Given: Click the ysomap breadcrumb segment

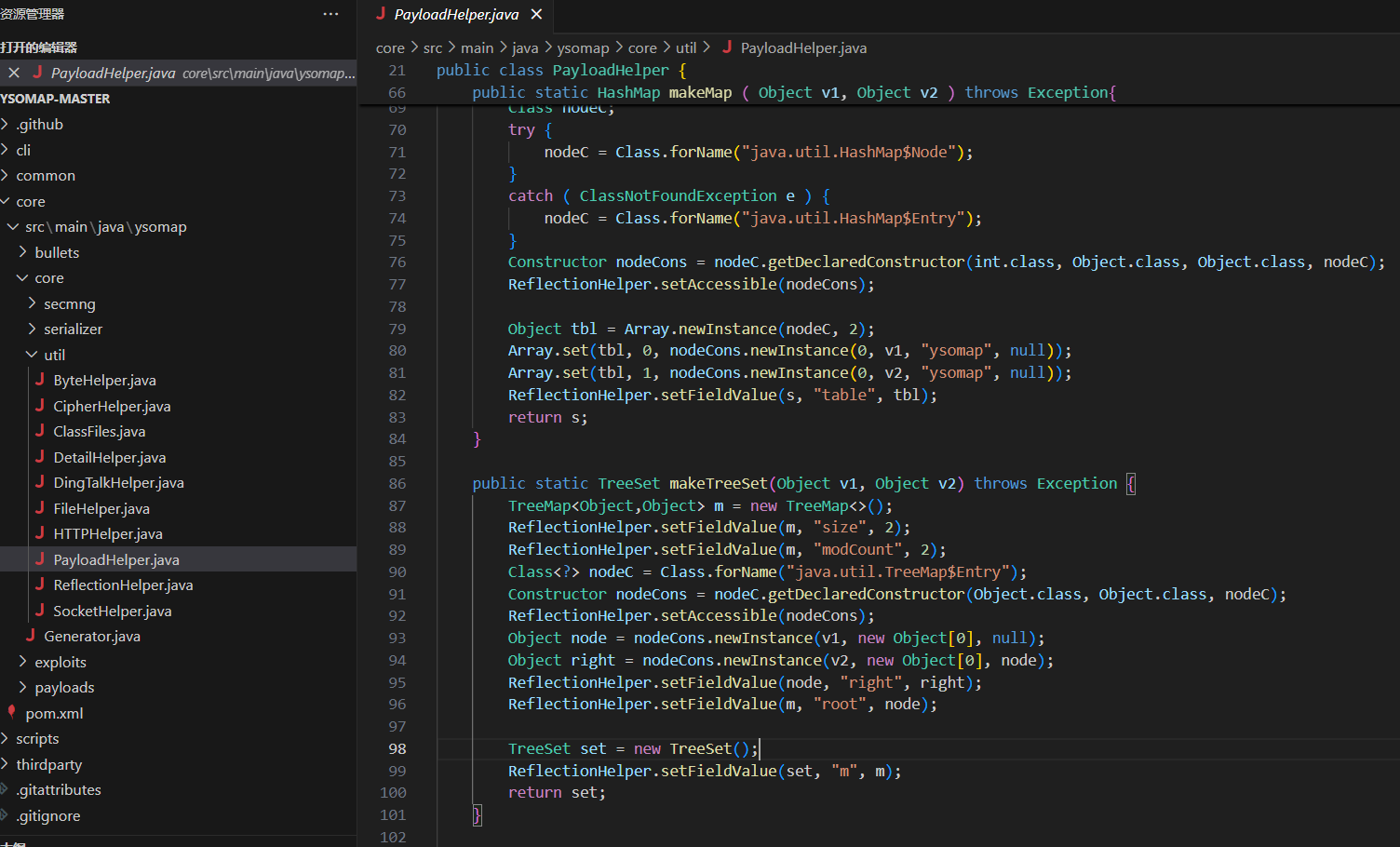Looking at the screenshot, I should (x=583, y=47).
